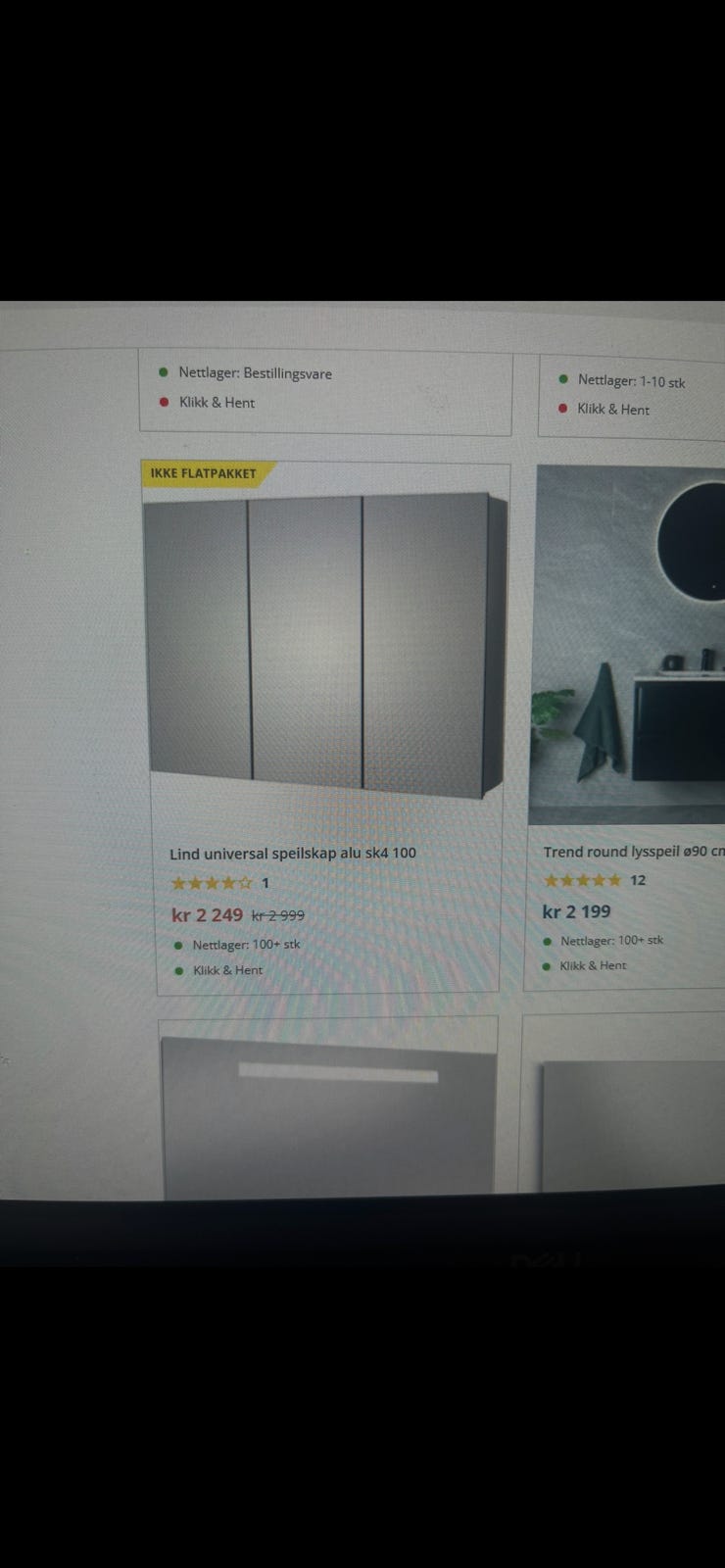Click the green Klikk & Hent status dot of the Lind speilskap
725x1568 pixels.
click(x=178, y=970)
